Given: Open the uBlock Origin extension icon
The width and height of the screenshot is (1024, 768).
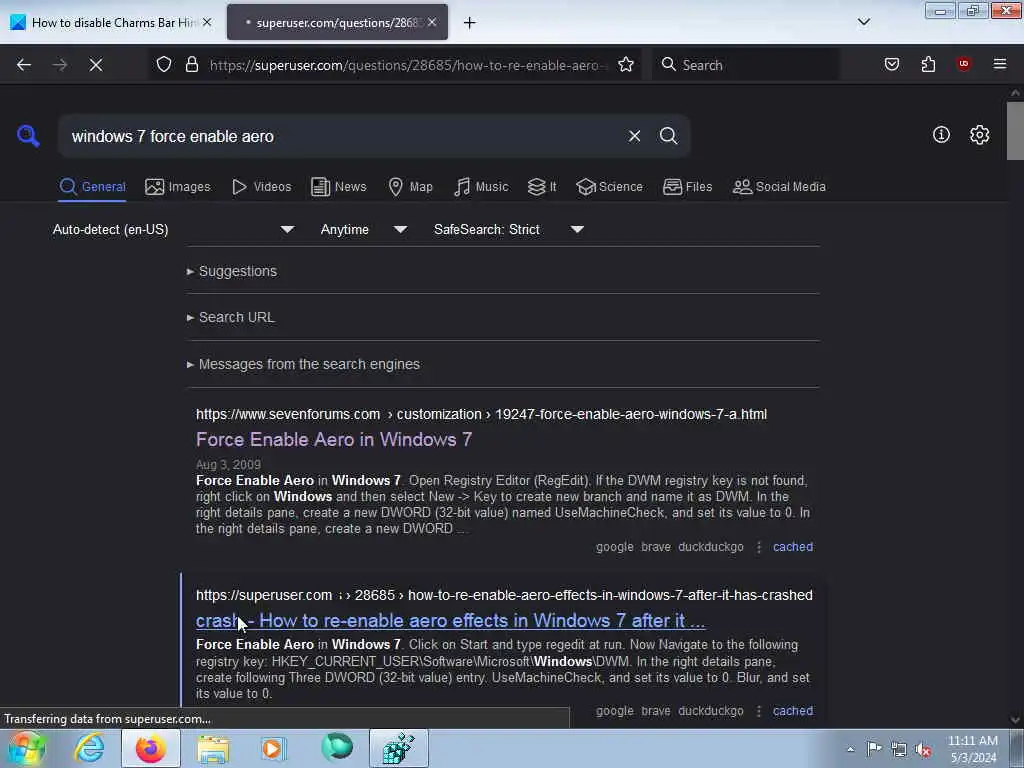Looking at the screenshot, I should click(x=963, y=64).
